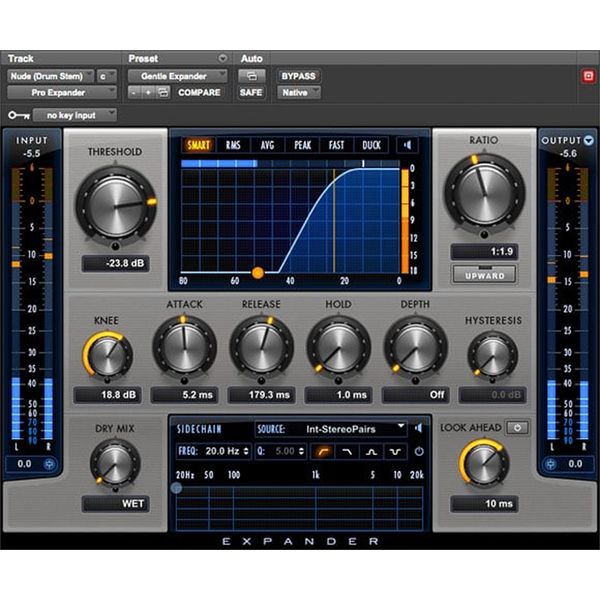The width and height of the screenshot is (600, 600).
Task: Click previous preset minus button
Action: tap(133, 93)
